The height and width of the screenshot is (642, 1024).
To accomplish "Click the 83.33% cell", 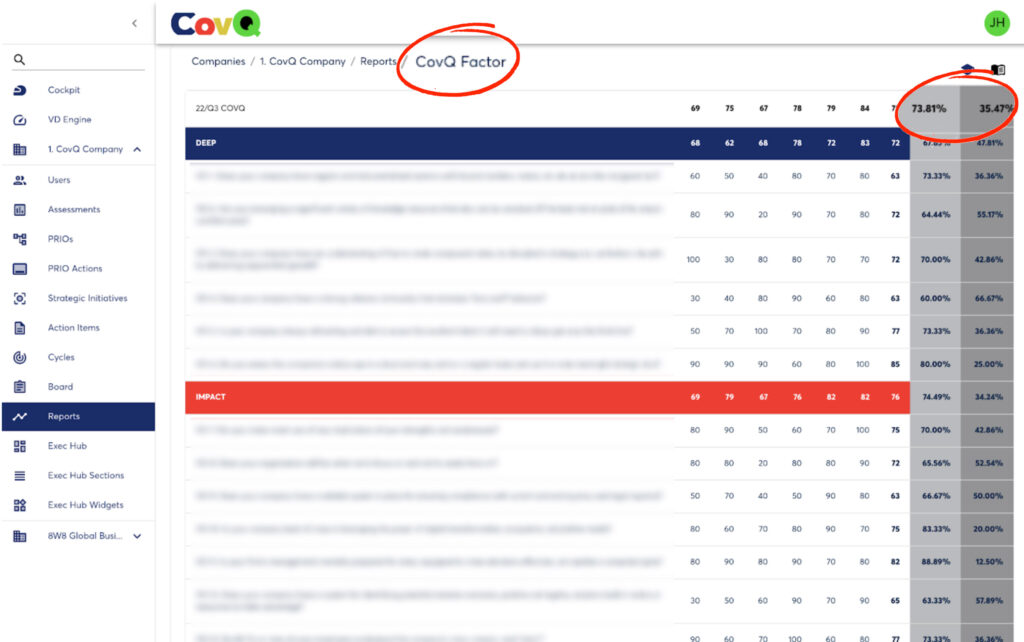I will click(935, 529).
